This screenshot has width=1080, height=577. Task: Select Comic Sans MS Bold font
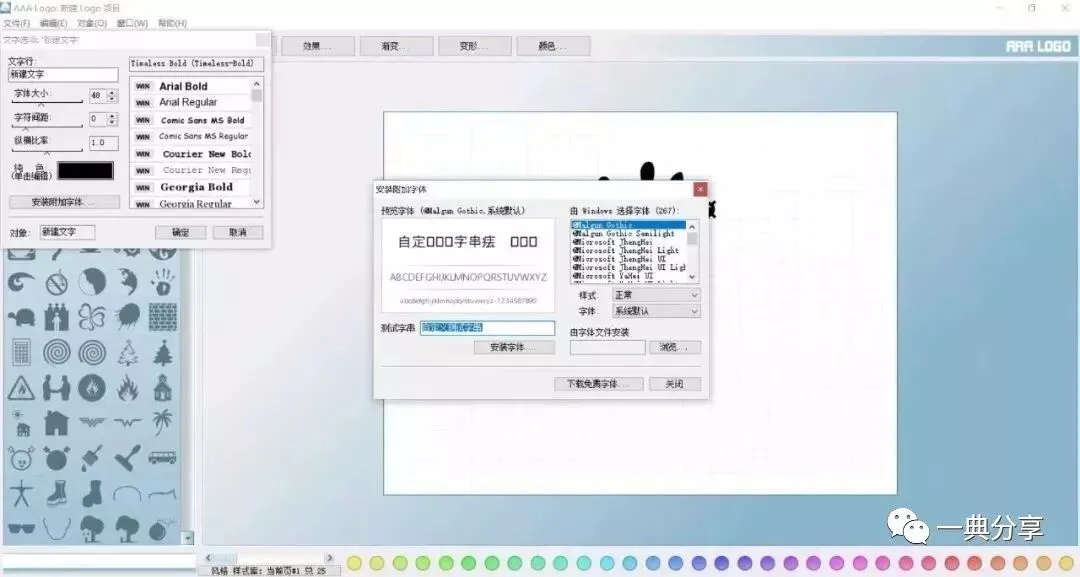tap(191, 120)
